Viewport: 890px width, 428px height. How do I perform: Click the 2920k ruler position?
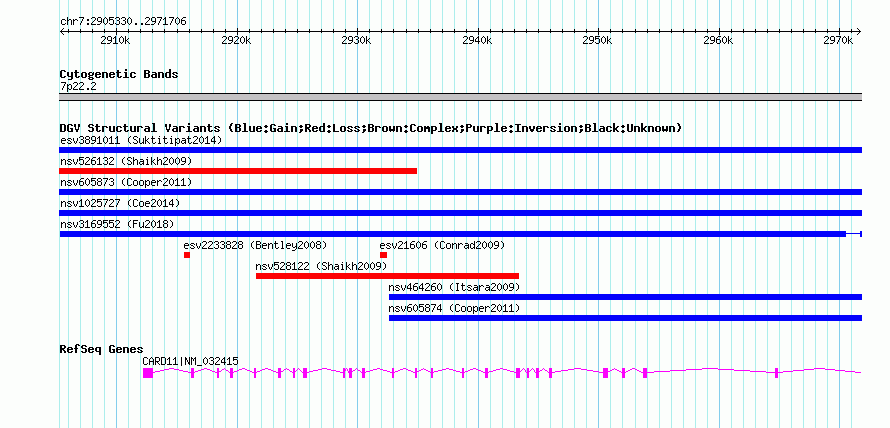tap(236, 40)
